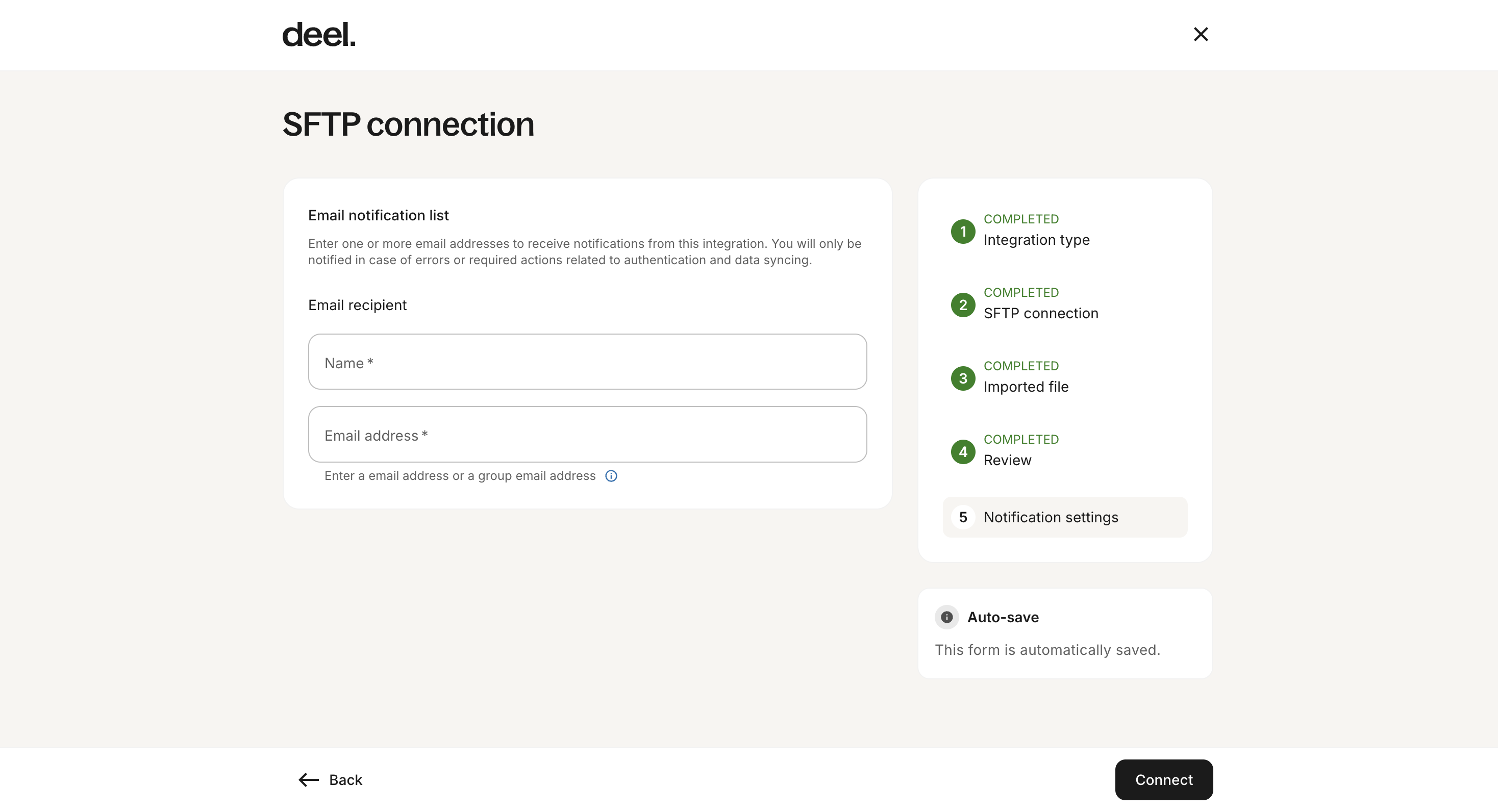Click the Auto-save heading text
The width and height of the screenshot is (1498, 812).
[1003, 617]
